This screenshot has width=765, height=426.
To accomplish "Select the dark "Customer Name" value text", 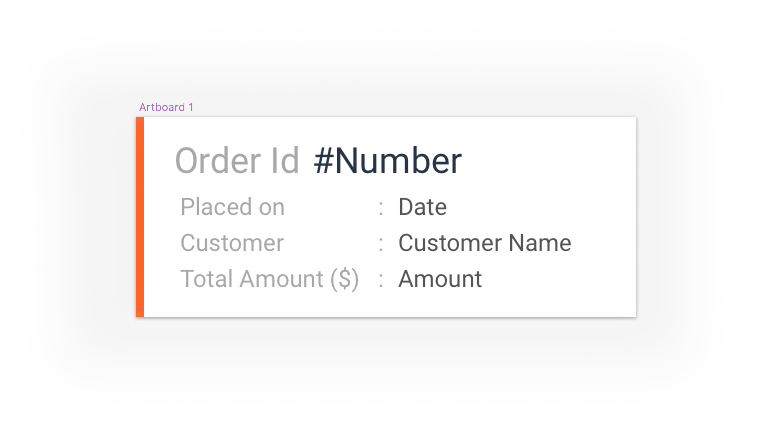I will (x=485, y=243).
